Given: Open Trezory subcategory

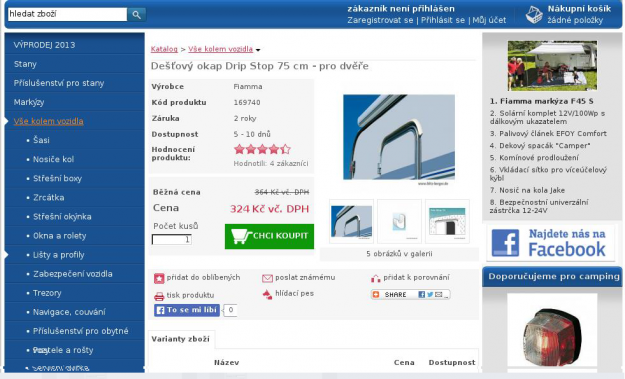Looking at the screenshot, I should click(47, 293).
